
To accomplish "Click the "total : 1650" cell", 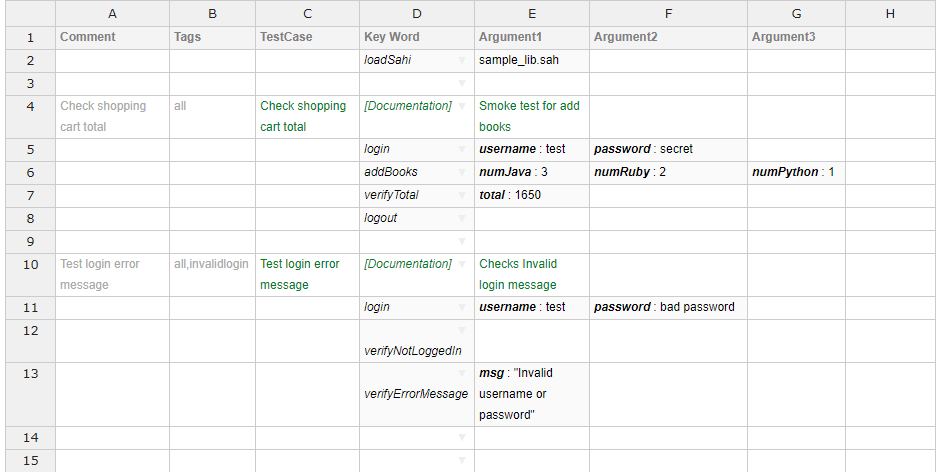I will tap(531, 195).
